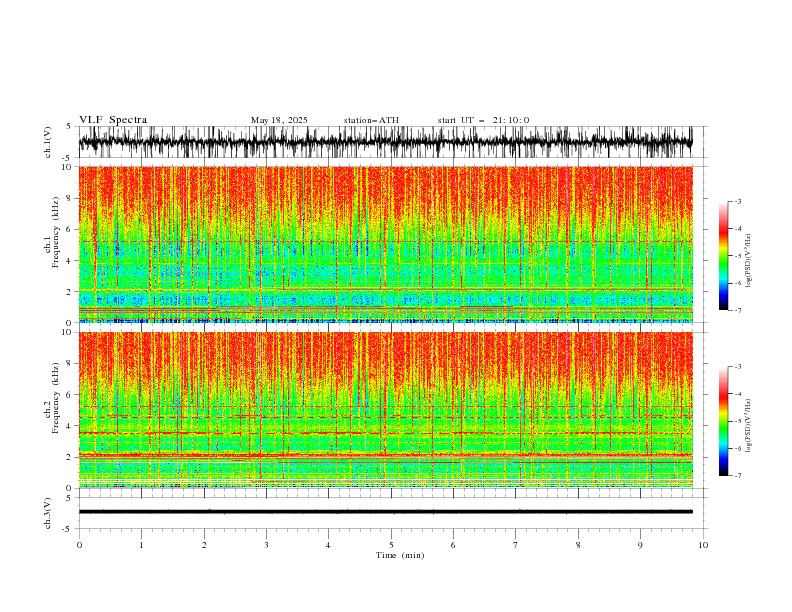Click the time axis tick label '3'

pyautogui.click(x=266, y=545)
